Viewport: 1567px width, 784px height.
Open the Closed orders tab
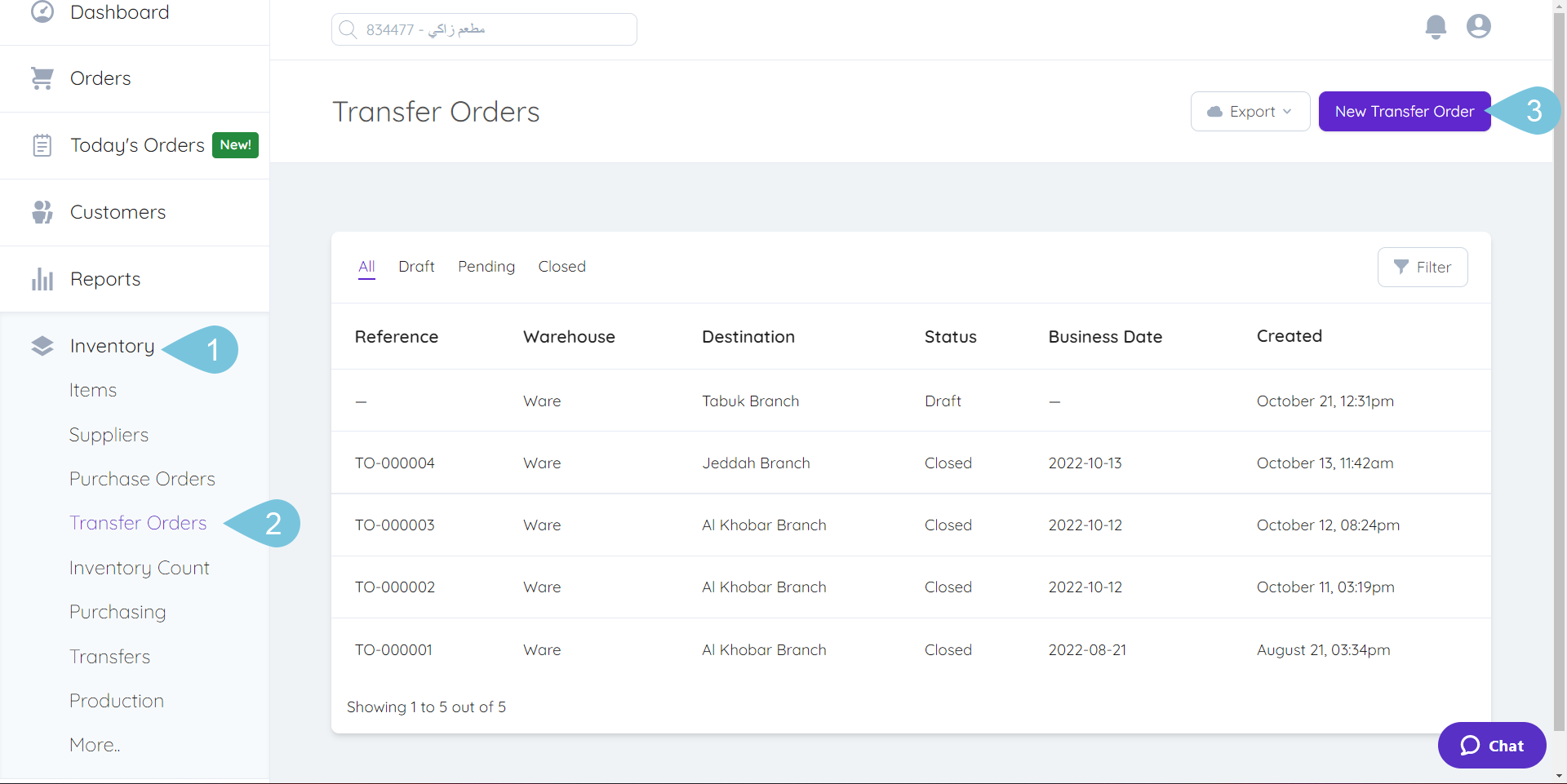pyautogui.click(x=562, y=266)
